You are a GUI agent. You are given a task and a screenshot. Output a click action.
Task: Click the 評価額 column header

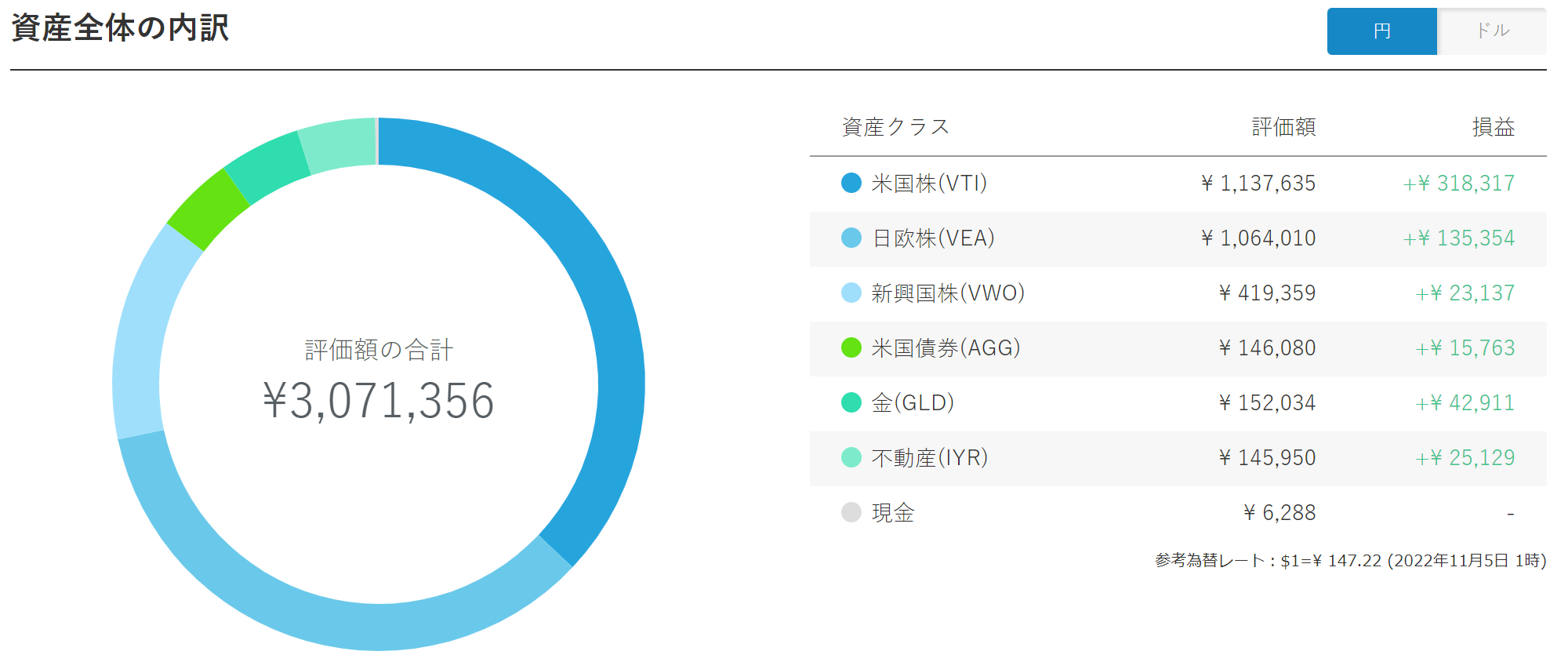click(1283, 127)
